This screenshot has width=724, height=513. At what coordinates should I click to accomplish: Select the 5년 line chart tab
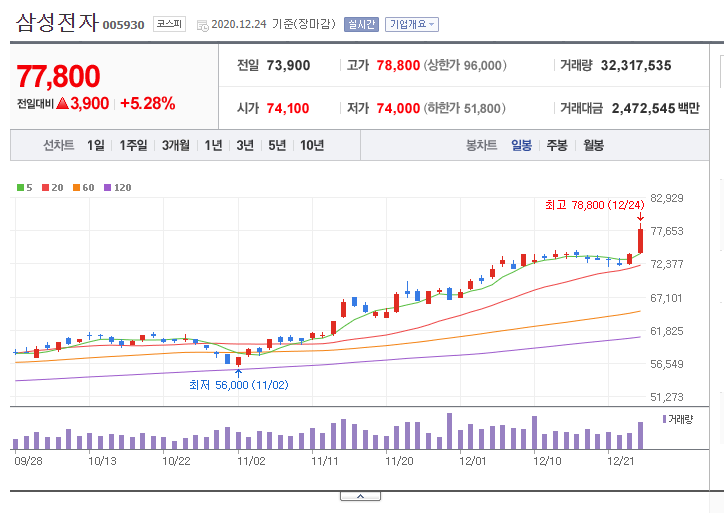coord(277,145)
